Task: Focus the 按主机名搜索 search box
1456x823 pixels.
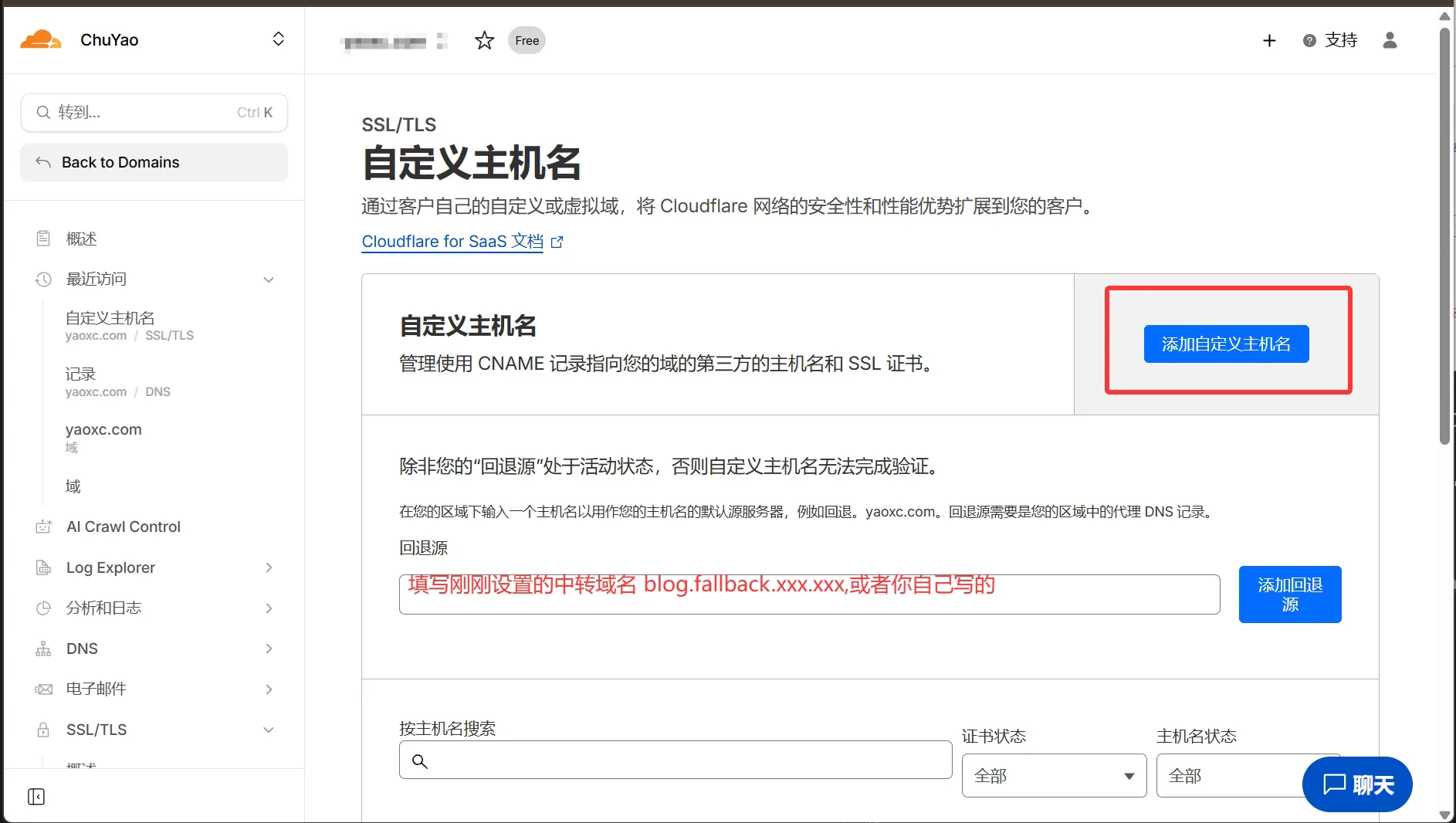Action: (x=676, y=760)
